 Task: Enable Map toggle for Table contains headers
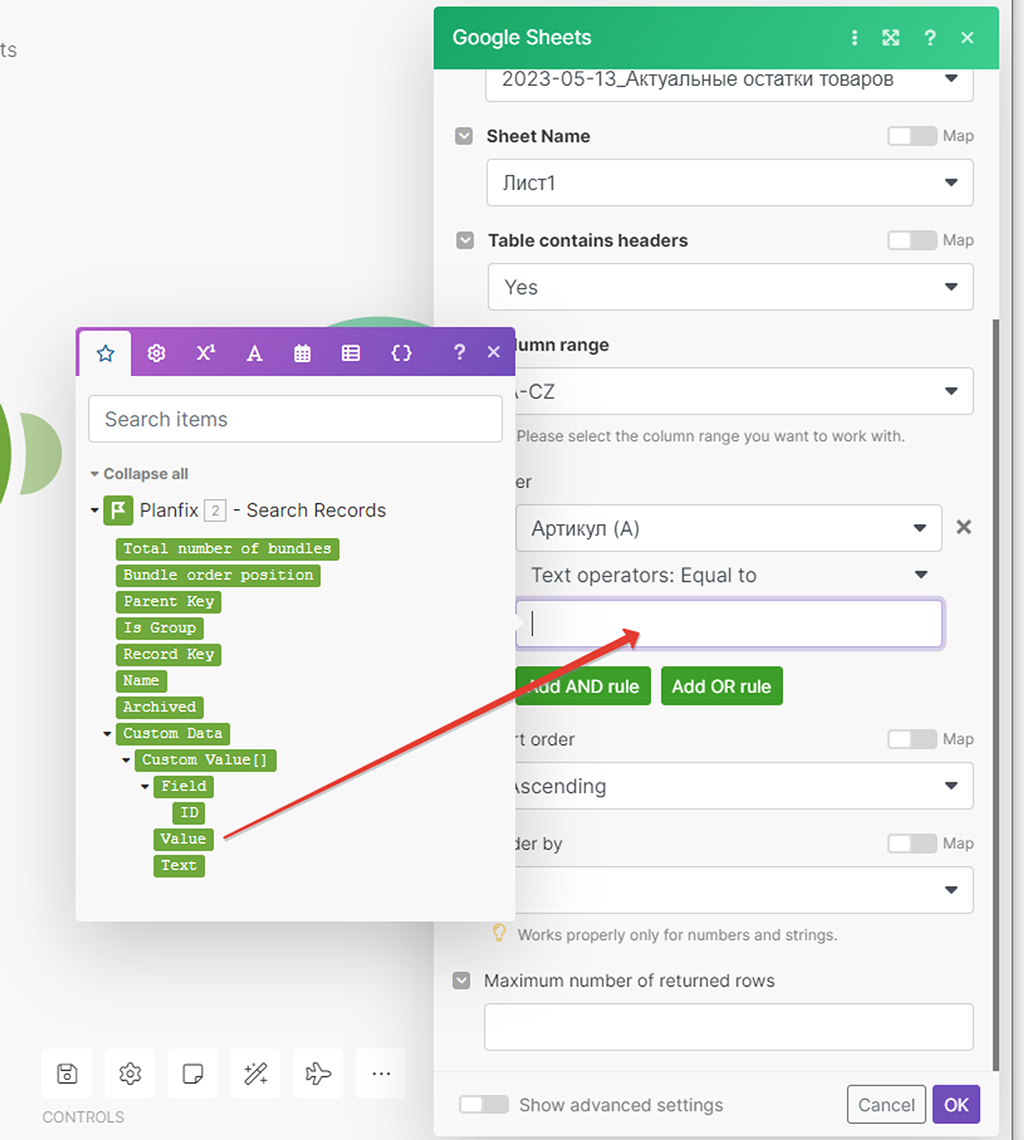(x=912, y=240)
